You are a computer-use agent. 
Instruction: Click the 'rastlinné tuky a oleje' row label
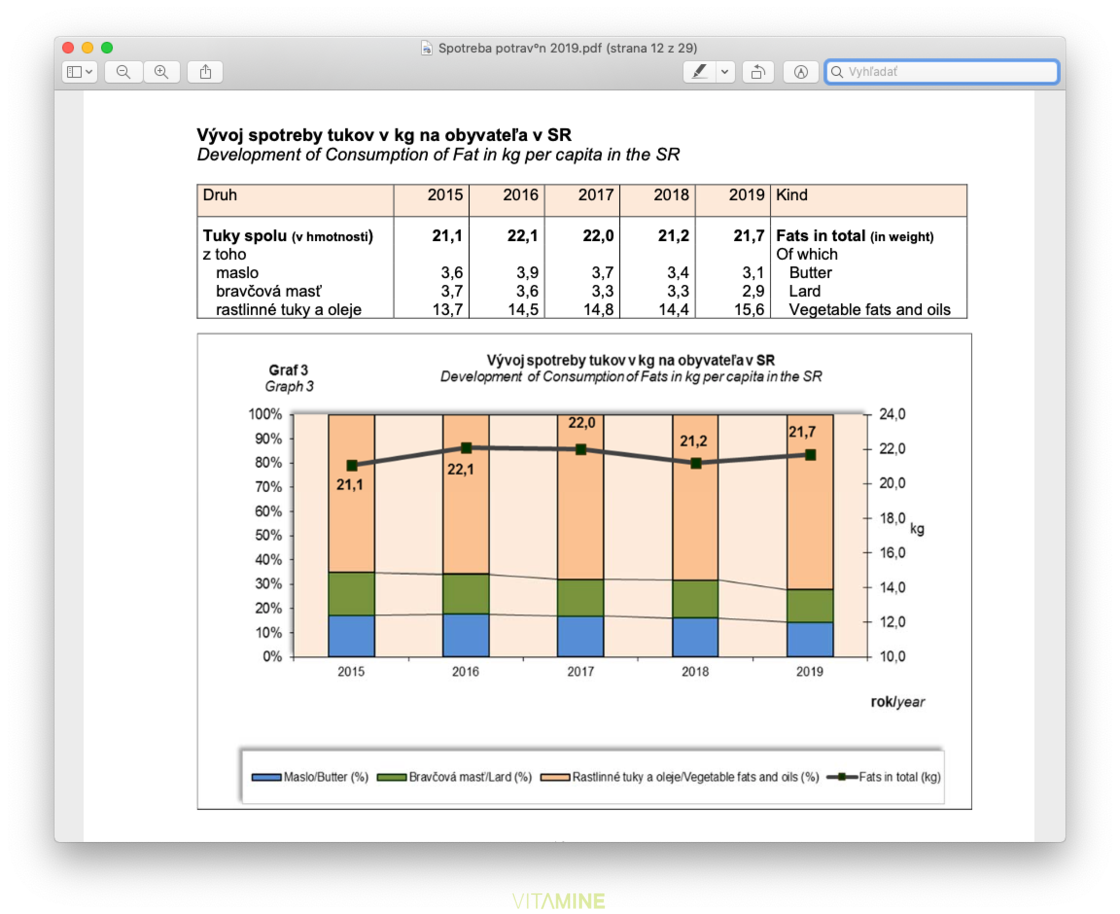[289, 310]
